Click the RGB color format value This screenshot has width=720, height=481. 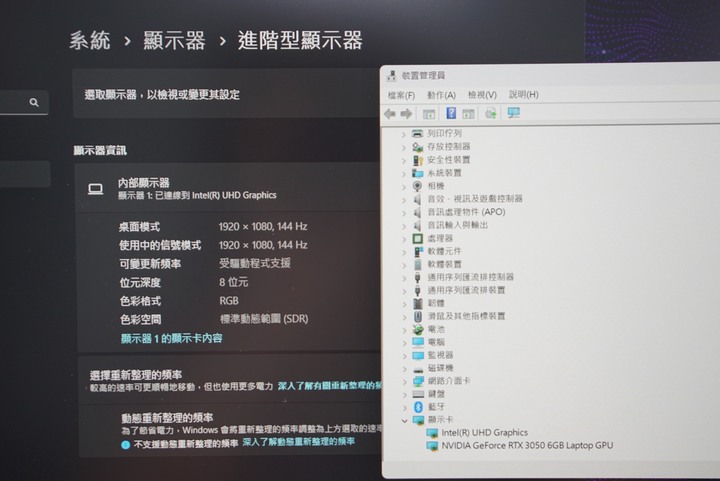tap(229, 301)
